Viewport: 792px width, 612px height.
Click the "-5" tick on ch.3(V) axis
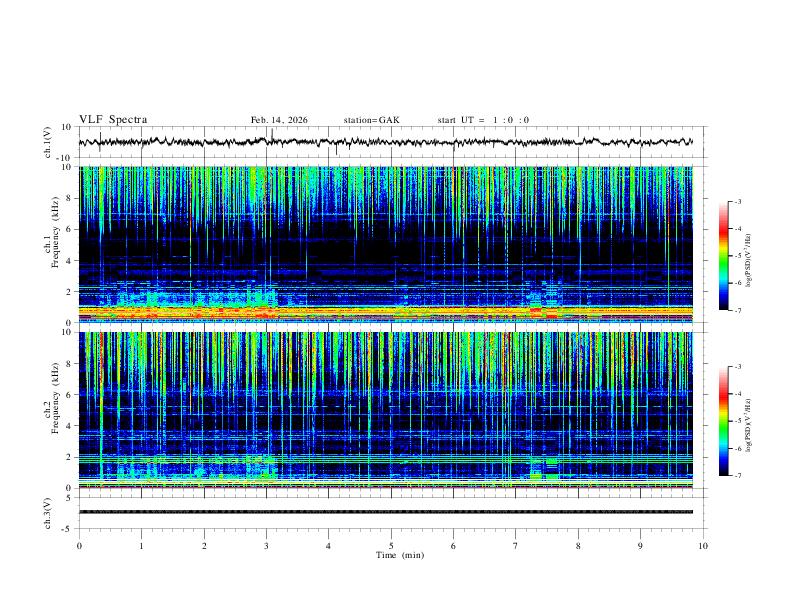click(68, 529)
